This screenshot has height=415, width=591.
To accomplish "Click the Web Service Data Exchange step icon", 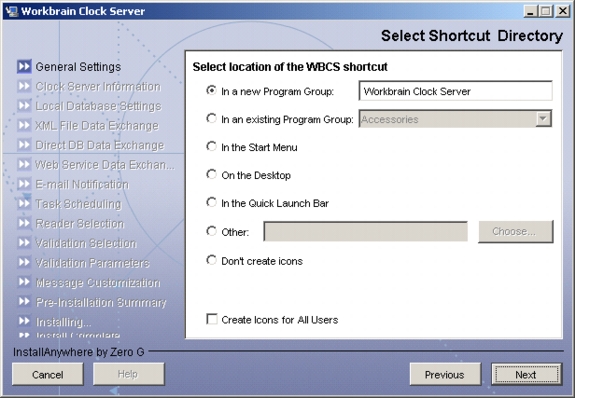I will pos(24,165).
